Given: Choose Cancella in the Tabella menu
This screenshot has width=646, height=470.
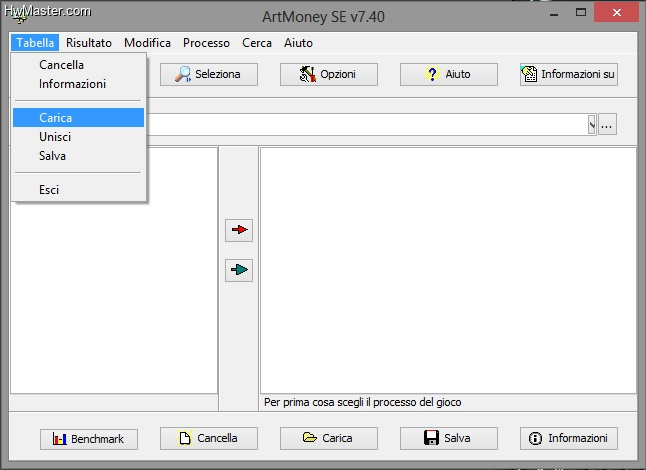Looking at the screenshot, I should coord(78,65).
